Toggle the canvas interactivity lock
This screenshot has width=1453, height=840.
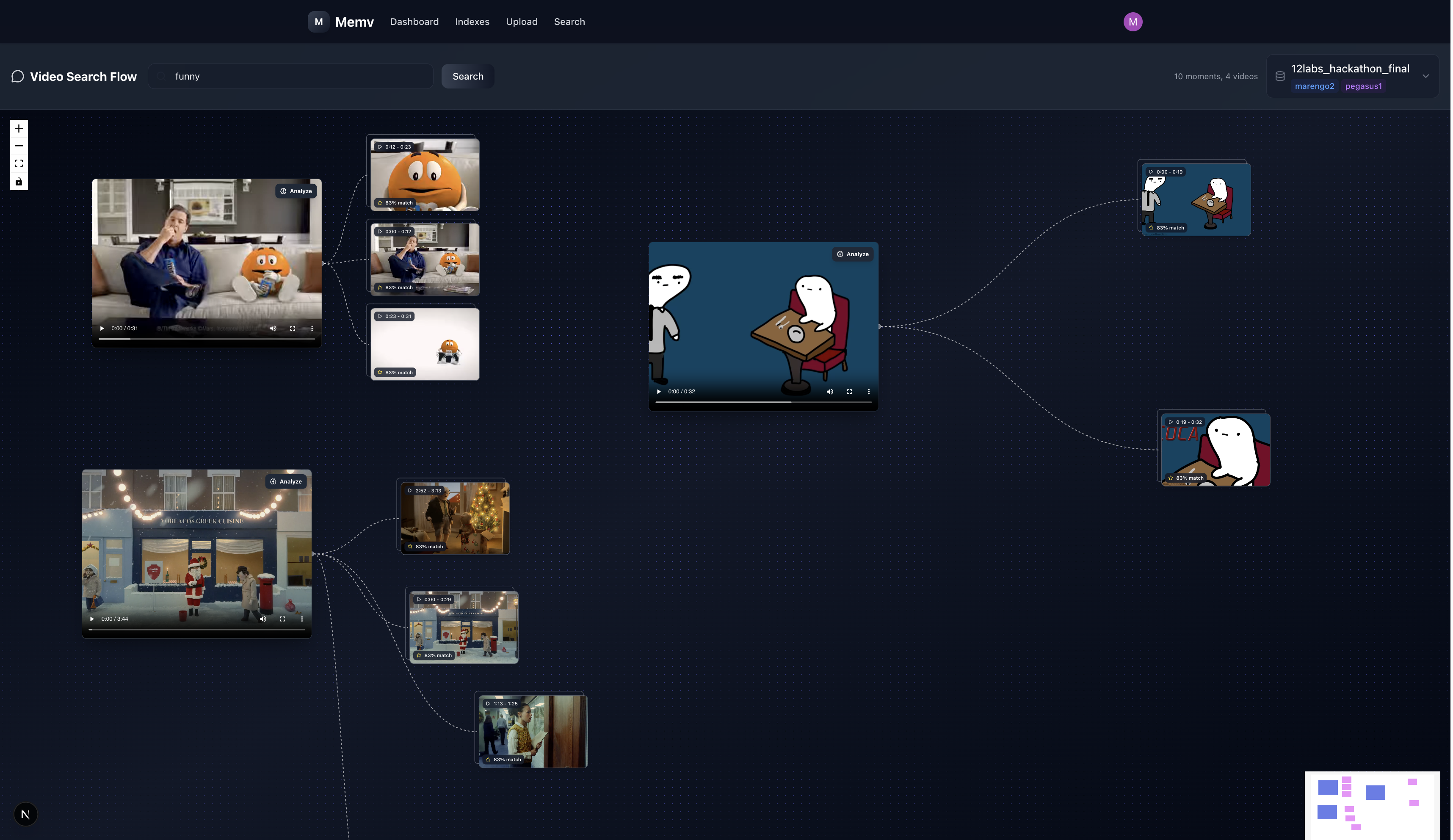point(19,182)
